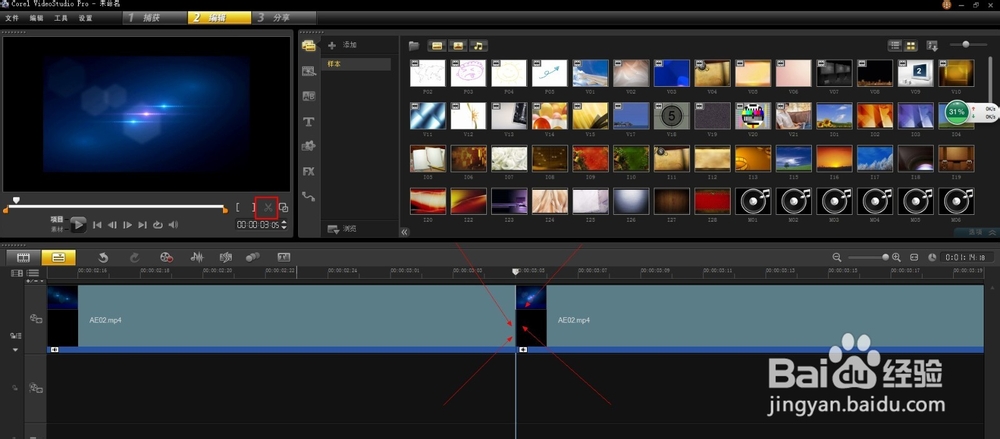Viewport: 1000px width, 439px height.
Task: Select Clip (素材) playback mode
Action: click(x=57, y=227)
